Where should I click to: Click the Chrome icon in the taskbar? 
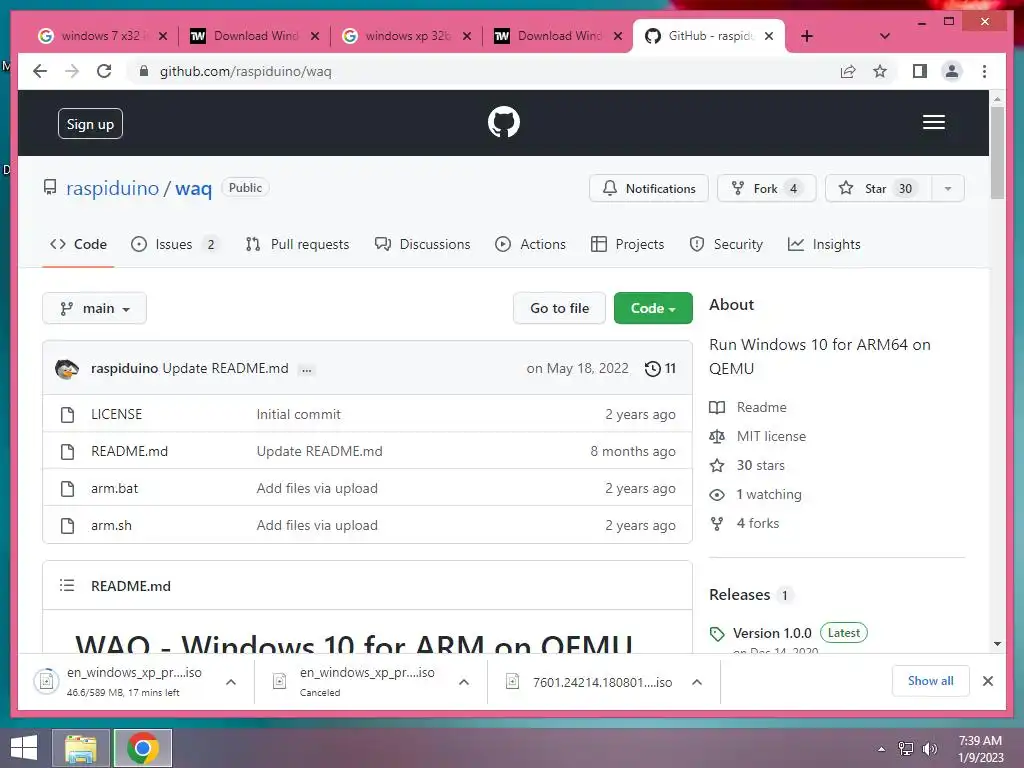coord(143,748)
